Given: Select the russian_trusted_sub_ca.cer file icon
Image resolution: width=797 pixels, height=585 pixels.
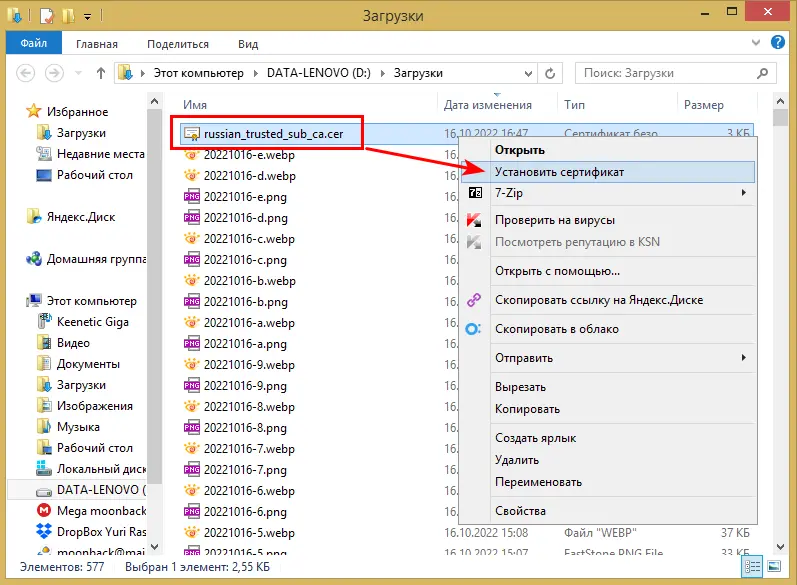Looking at the screenshot, I should point(192,134).
